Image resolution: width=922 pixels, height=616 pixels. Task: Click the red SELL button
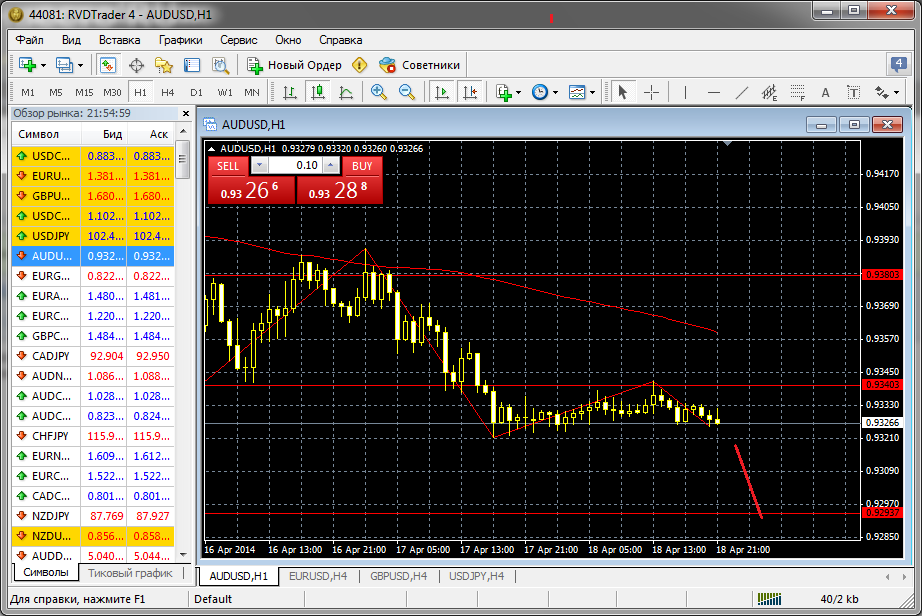click(228, 165)
